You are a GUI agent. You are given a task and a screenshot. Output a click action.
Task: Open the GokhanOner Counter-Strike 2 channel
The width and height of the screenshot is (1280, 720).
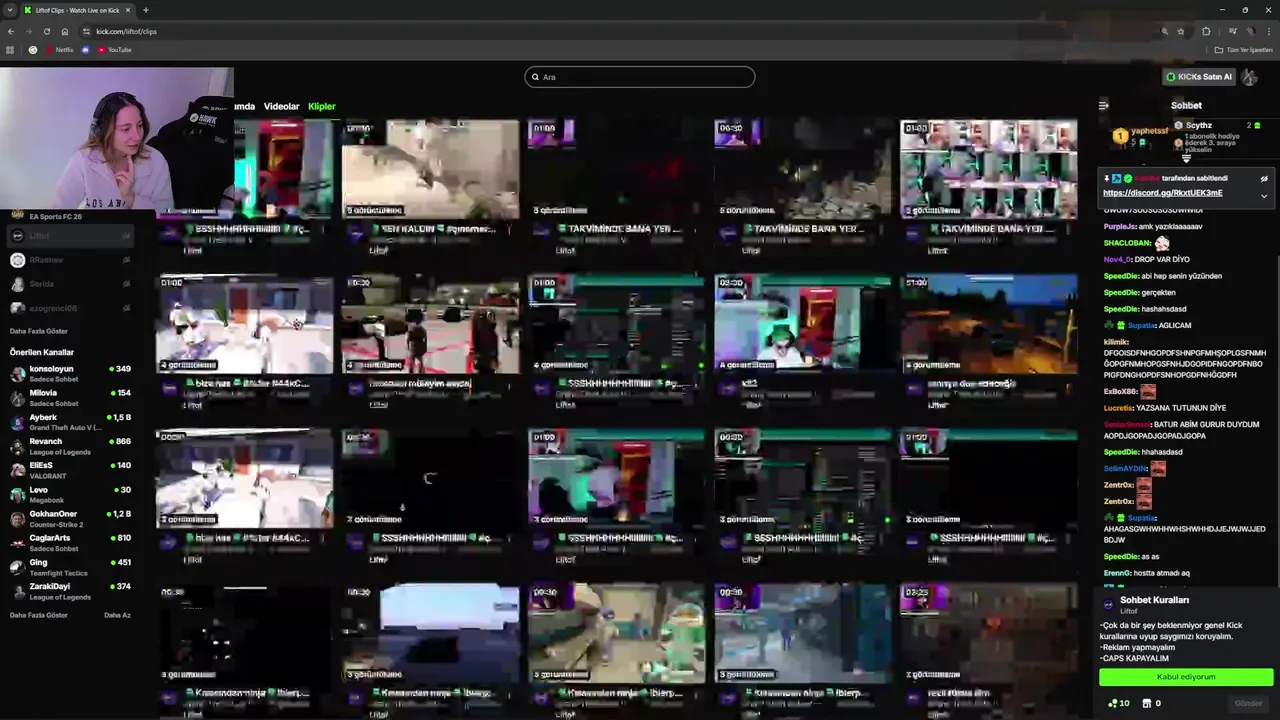point(70,518)
